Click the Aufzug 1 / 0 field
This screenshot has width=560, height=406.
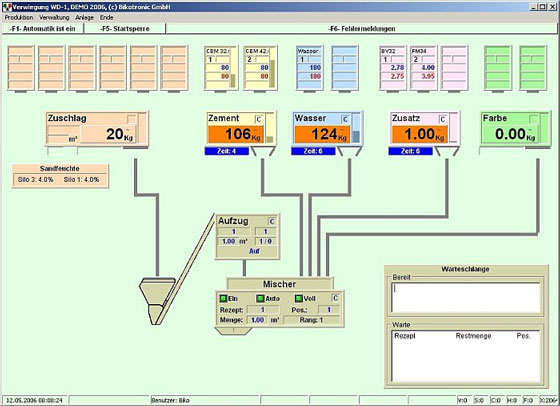[x=265, y=241]
